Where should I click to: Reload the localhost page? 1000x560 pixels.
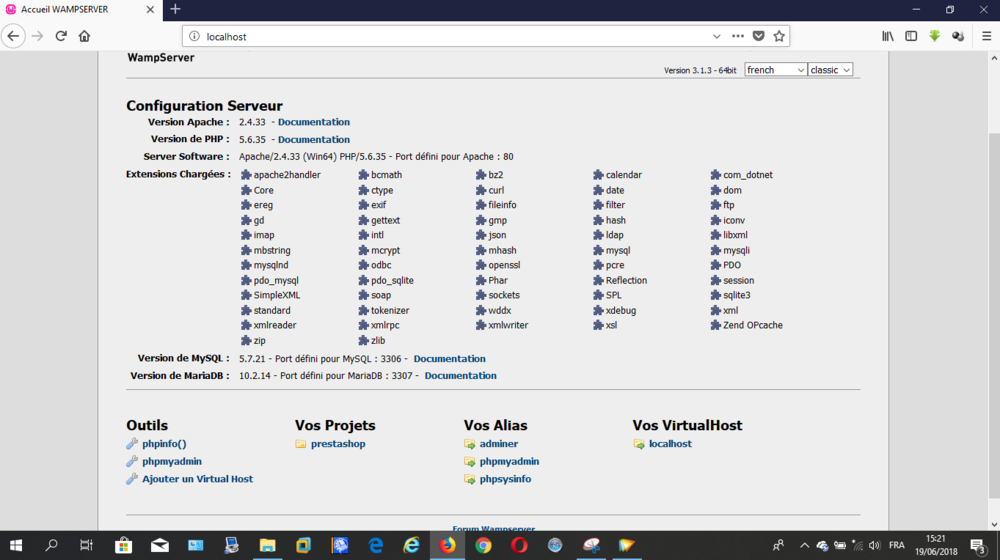pyautogui.click(x=61, y=36)
